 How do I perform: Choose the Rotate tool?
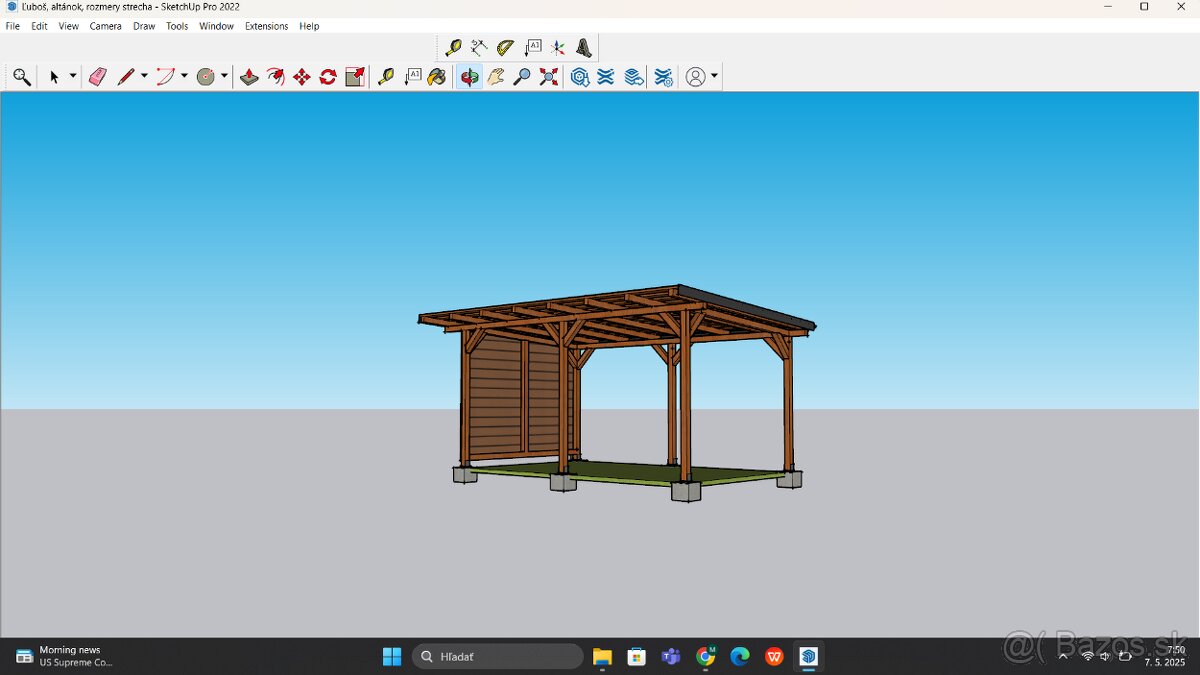coord(328,77)
